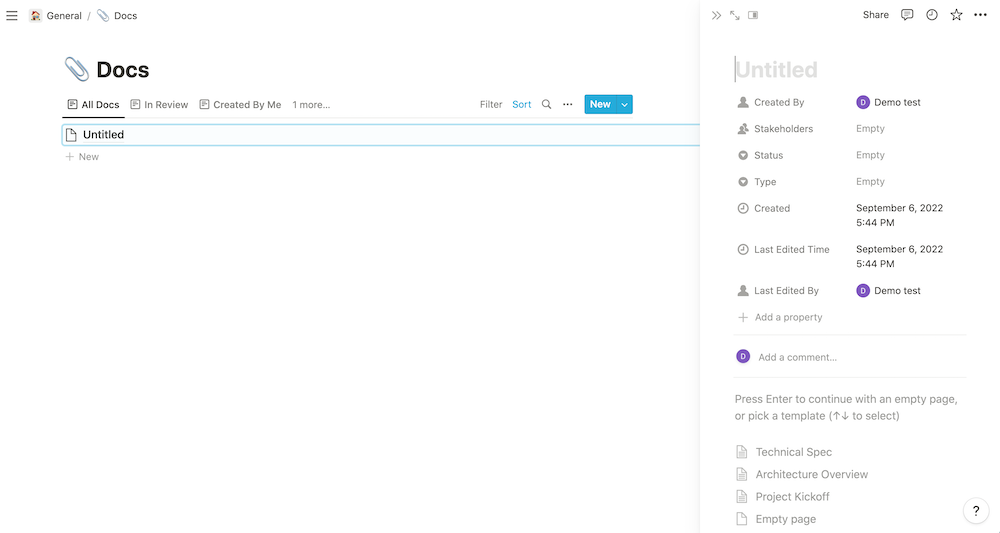Switch to the In Review tab

point(159,104)
